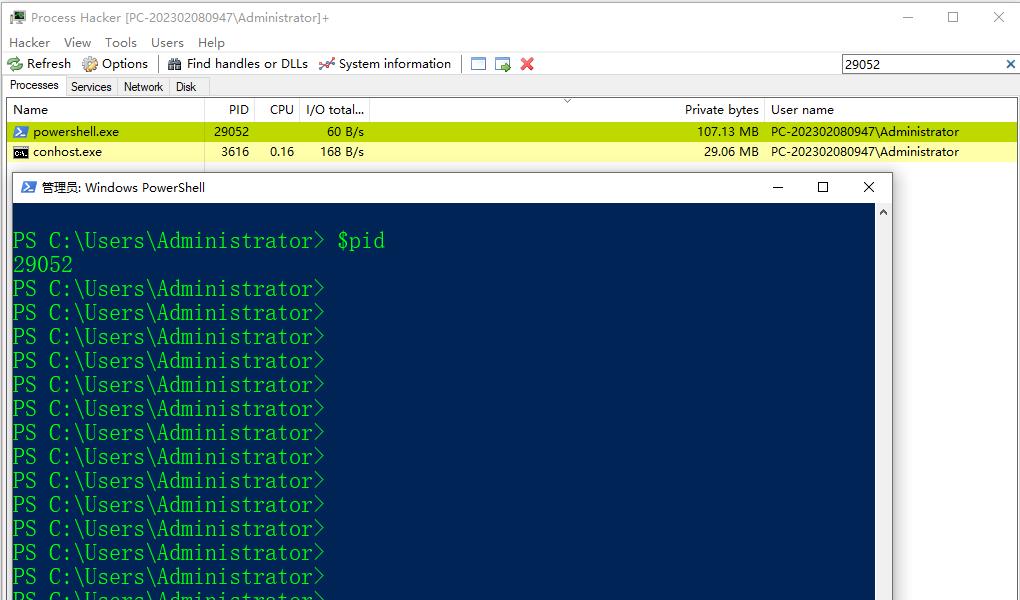Click the find window toolbar icon
This screenshot has width=1020, height=600.
478,64
